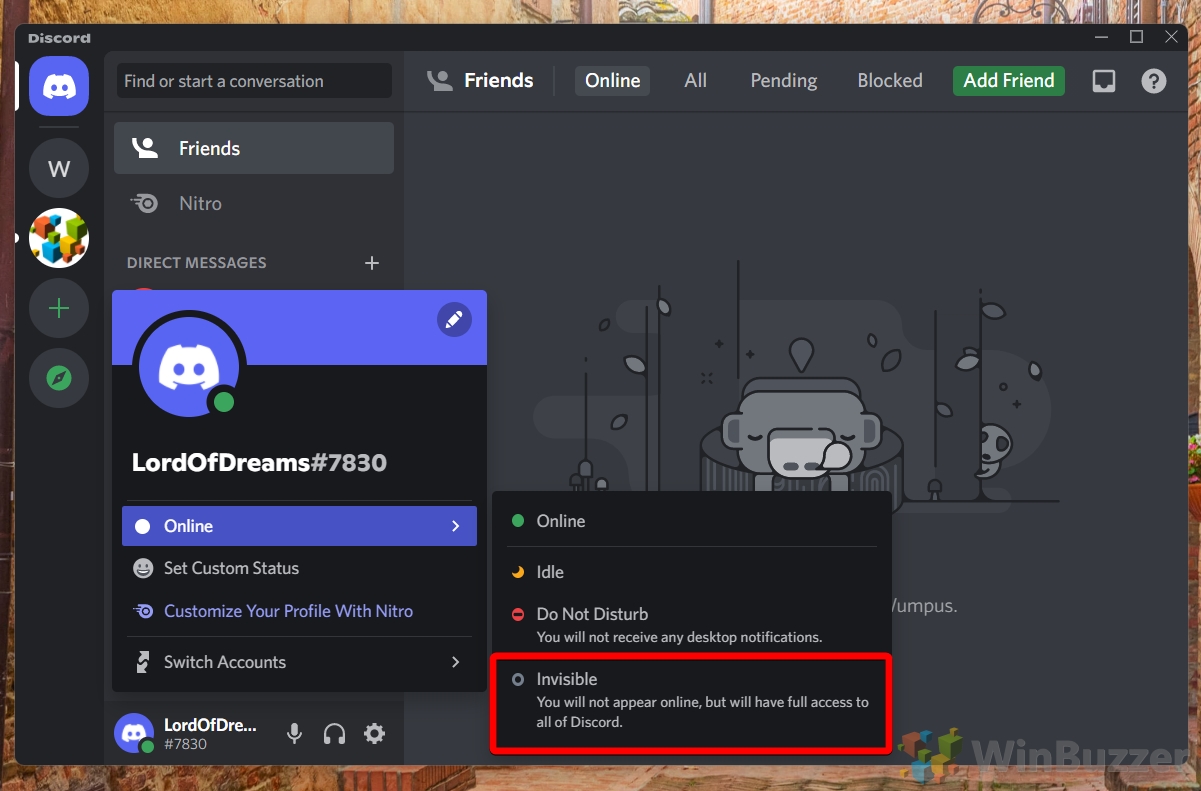Open Set Custom Status
Image resolution: width=1201 pixels, height=791 pixels.
click(299, 568)
